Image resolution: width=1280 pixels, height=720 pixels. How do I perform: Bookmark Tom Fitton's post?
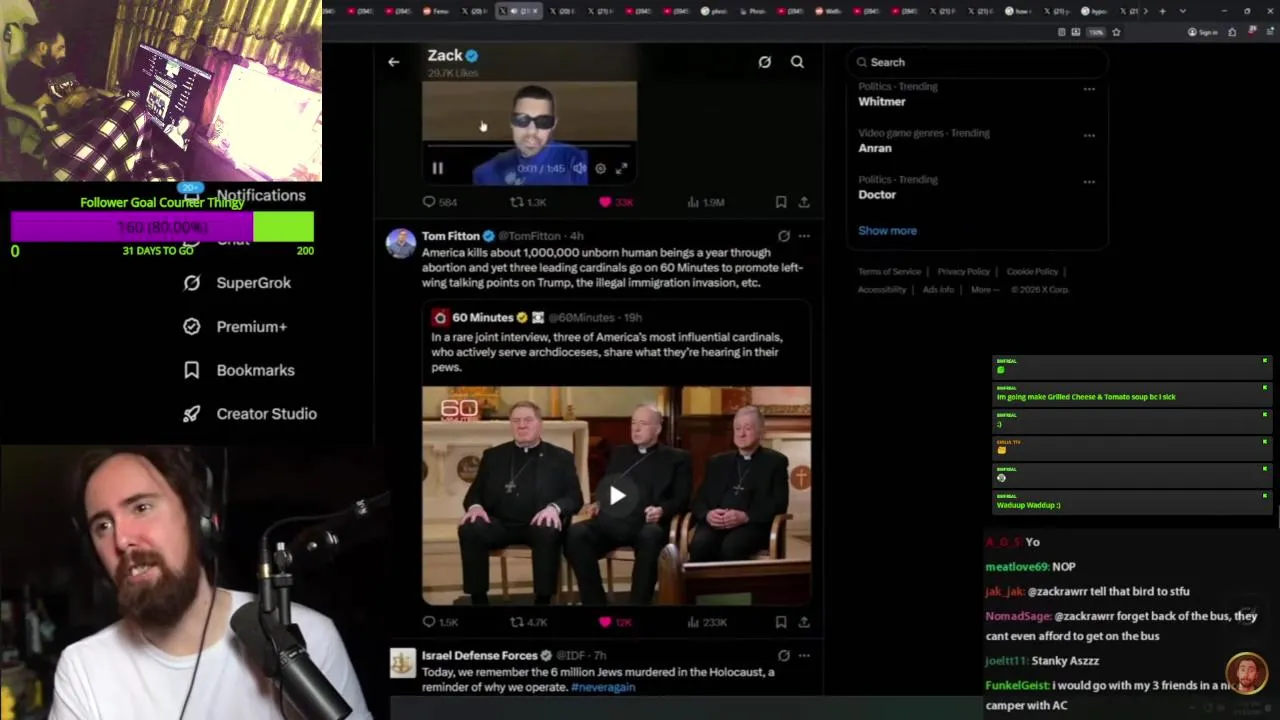(x=781, y=622)
